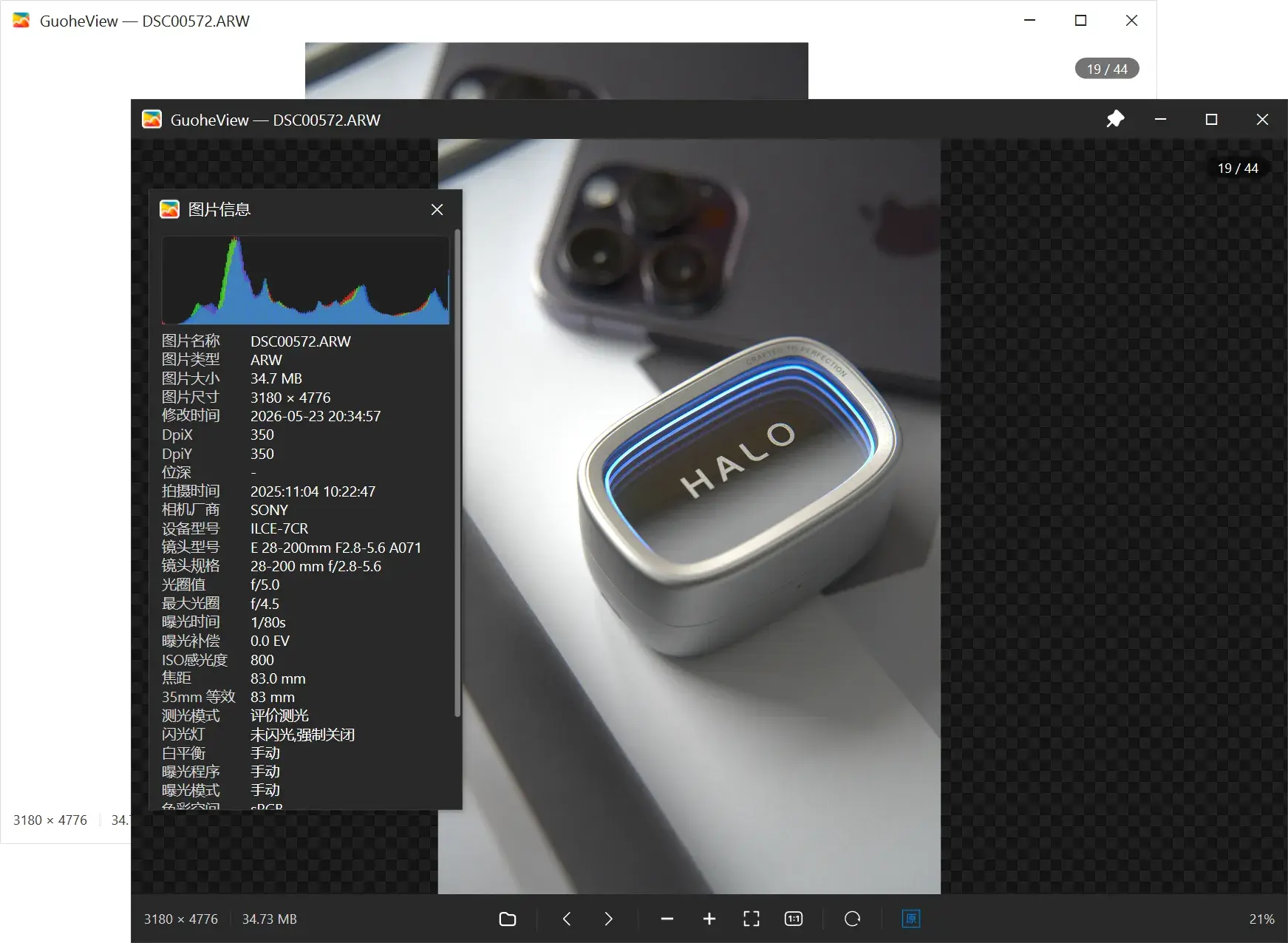Select the ILCE-7CR model value
Image resolution: width=1288 pixels, height=943 pixels.
tap(279, 528)
